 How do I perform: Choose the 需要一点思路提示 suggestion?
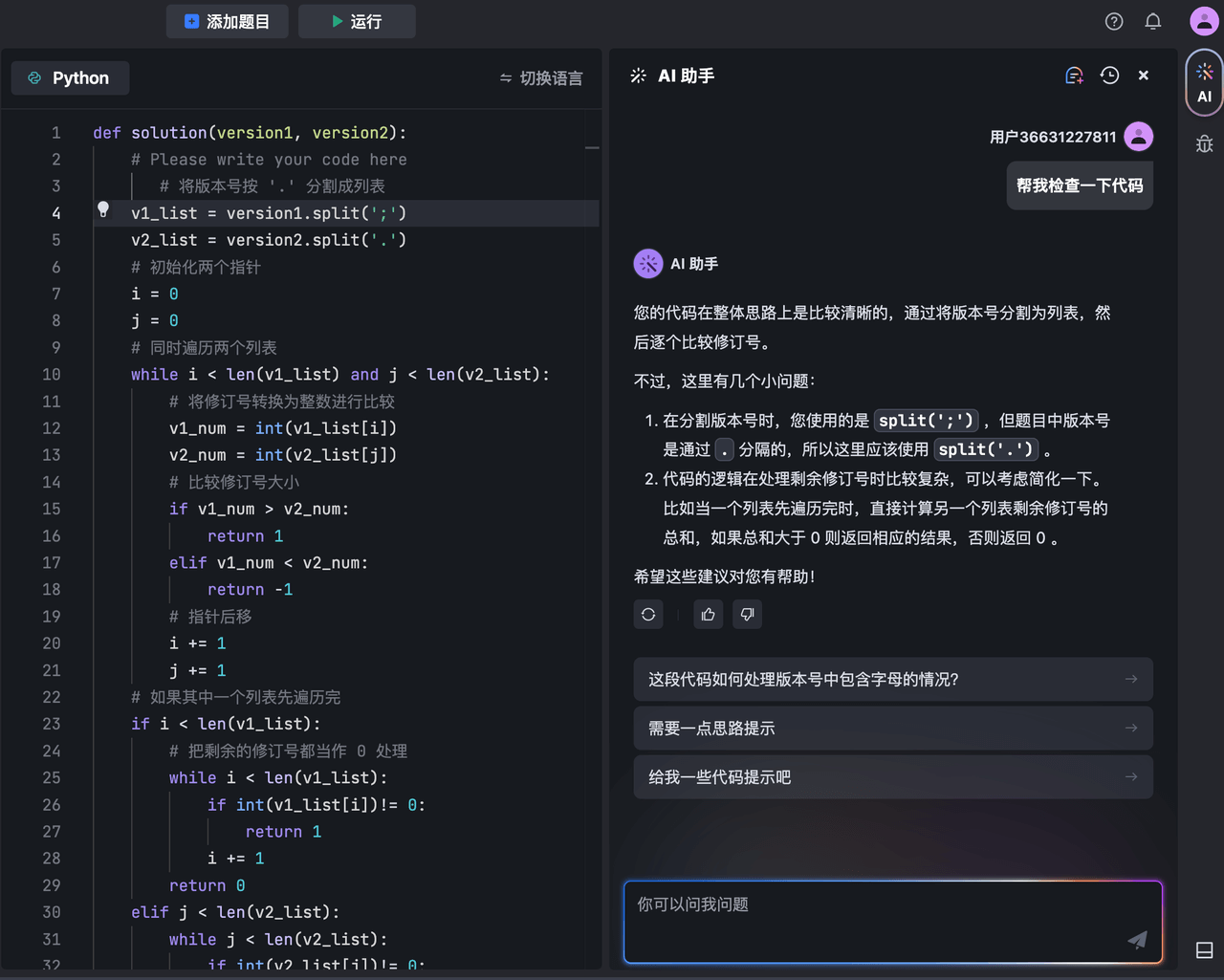click(x=892, y=729)
